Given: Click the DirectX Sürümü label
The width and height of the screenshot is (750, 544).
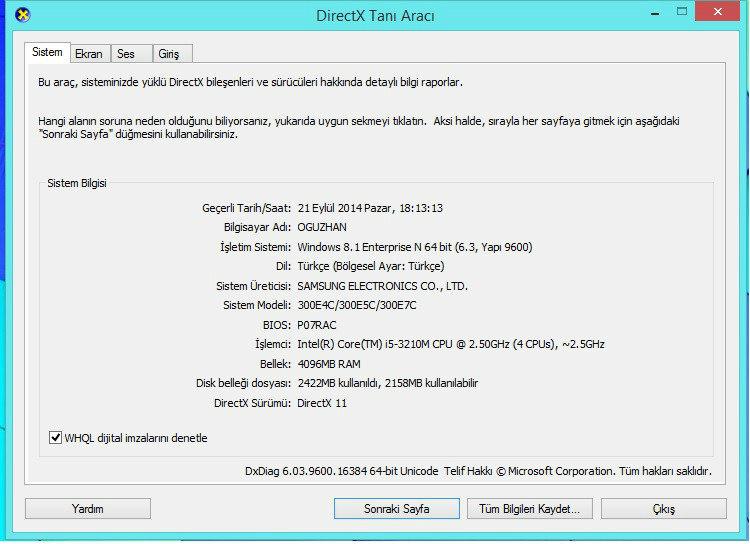Looking at the screenshot, I should 252,403.
